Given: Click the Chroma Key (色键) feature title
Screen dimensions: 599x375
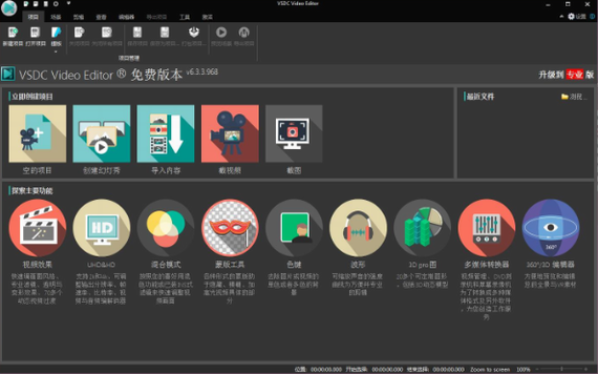Looking at the screenshot, I should click(x=294, y=264).
